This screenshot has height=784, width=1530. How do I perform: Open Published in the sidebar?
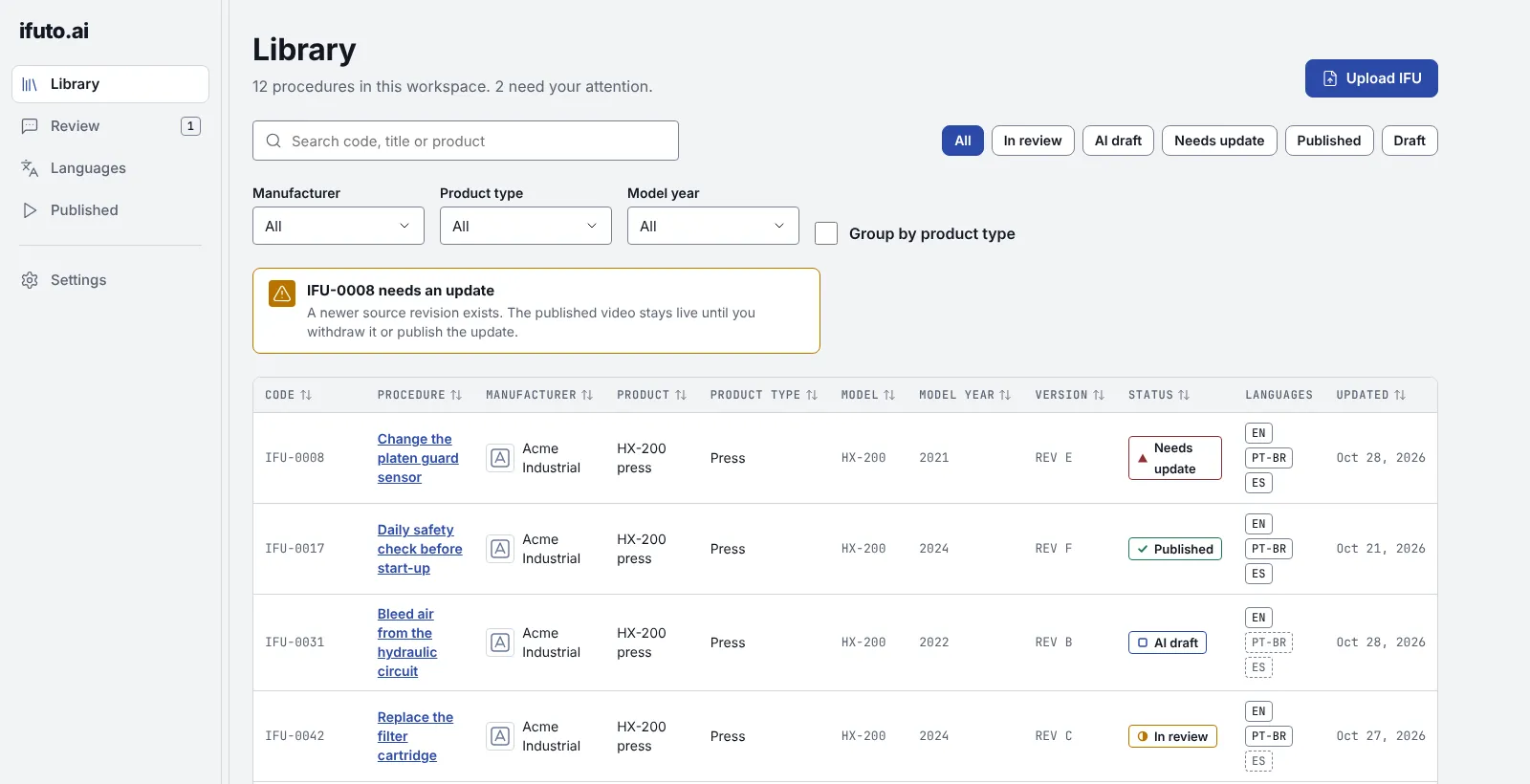click(110, 210)
